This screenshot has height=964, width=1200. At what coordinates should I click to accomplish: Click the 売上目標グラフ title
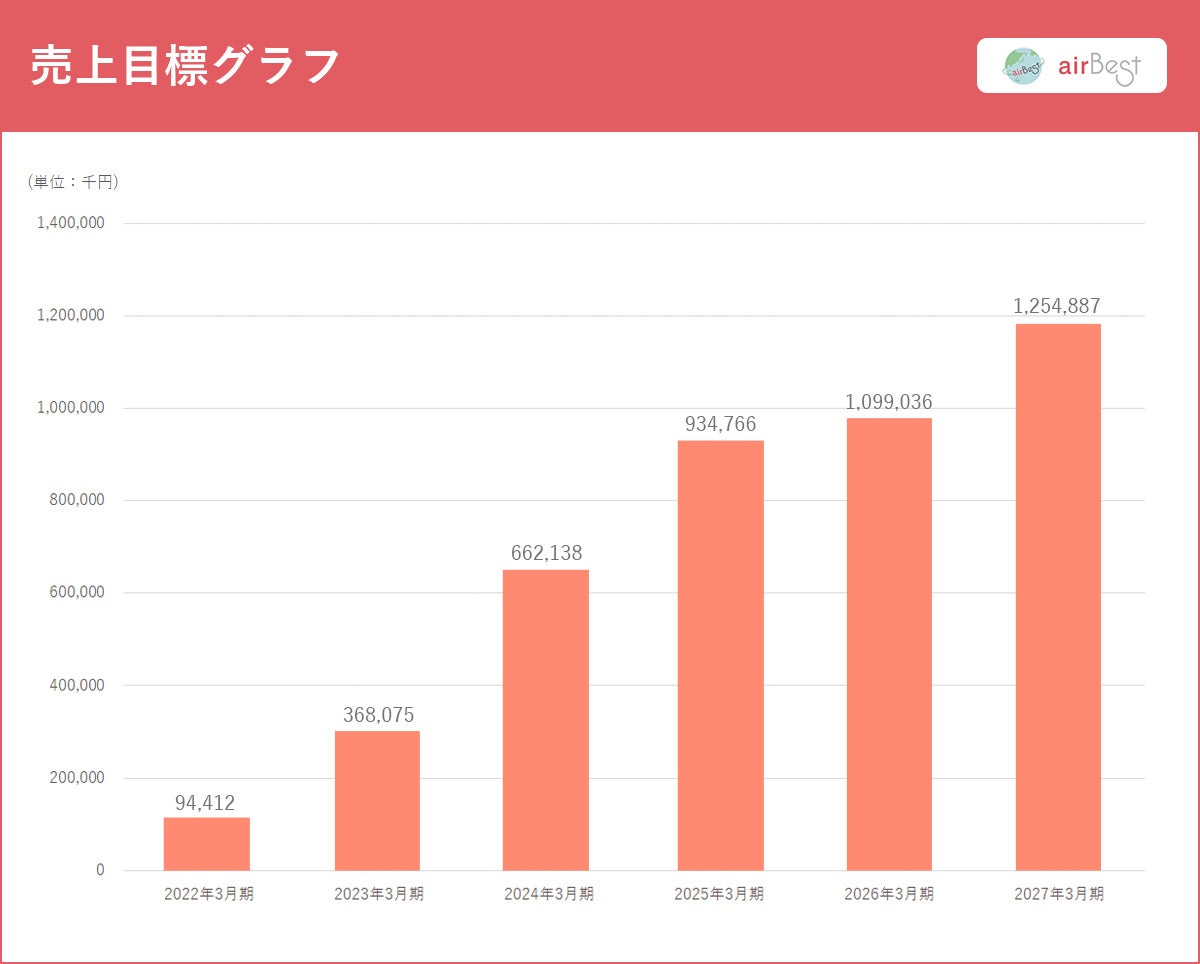coord(185,66)
